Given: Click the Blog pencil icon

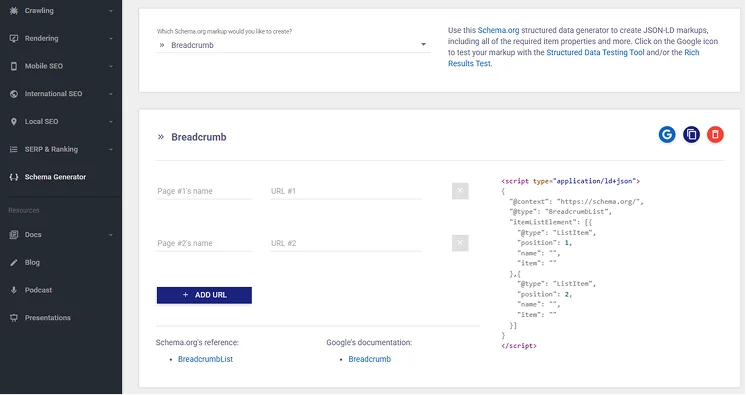Looking at the screenshot, I should tap(14, 262).
